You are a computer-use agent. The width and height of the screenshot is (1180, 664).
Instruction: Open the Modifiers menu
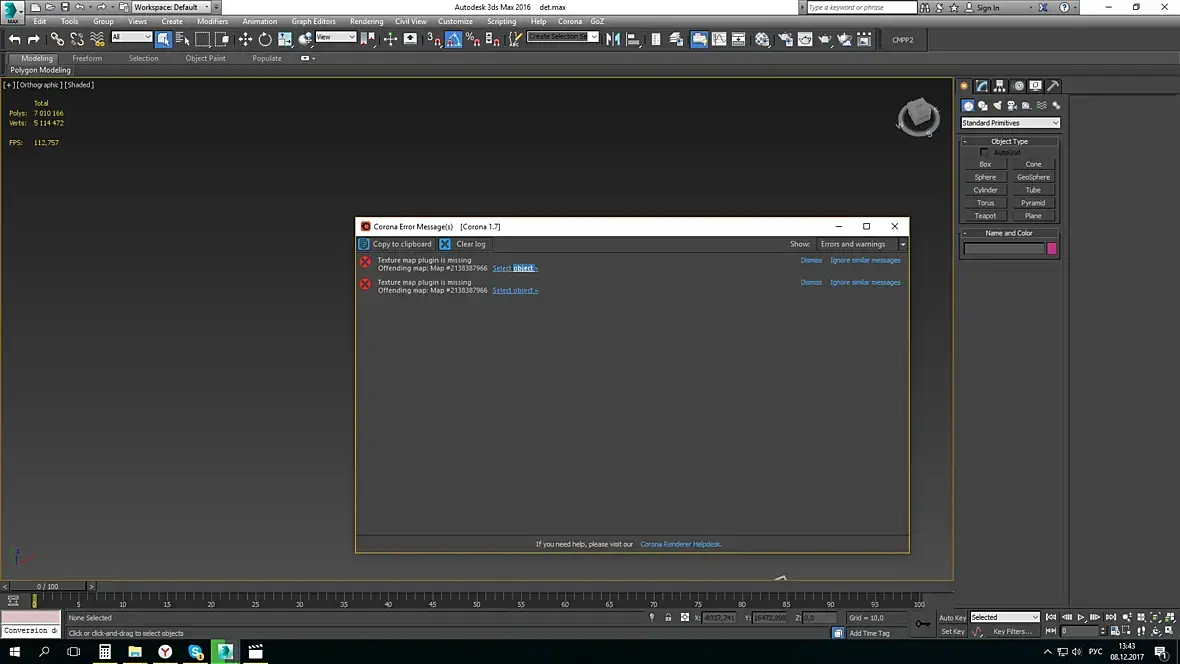point(212,21)
